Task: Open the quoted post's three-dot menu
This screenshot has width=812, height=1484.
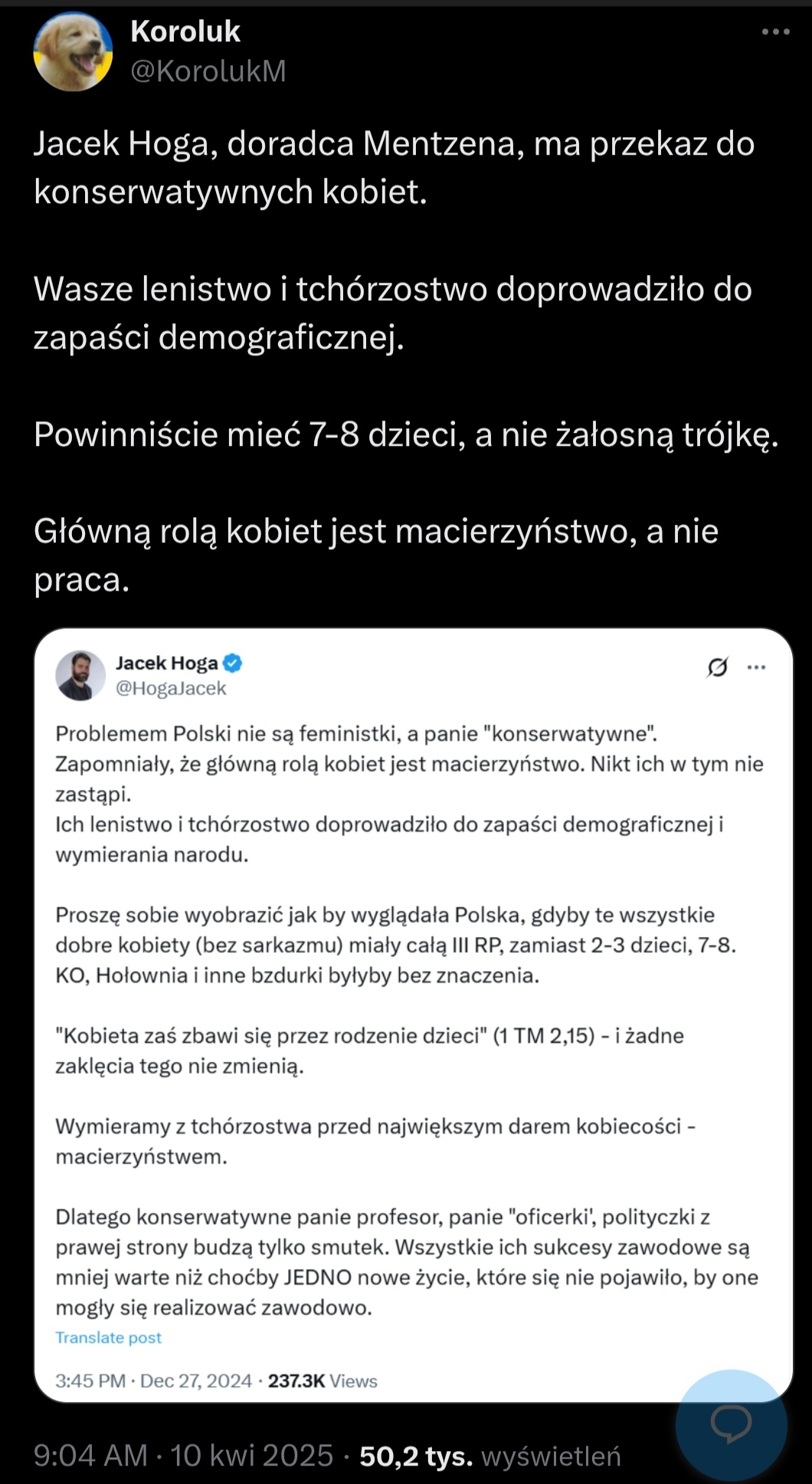Action: coord(756,667)
